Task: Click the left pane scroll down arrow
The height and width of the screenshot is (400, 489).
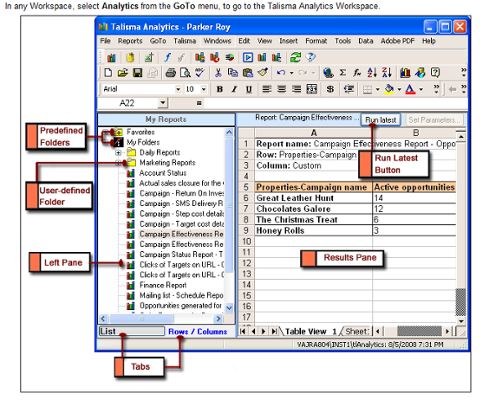Action: (x=229, y=308)
